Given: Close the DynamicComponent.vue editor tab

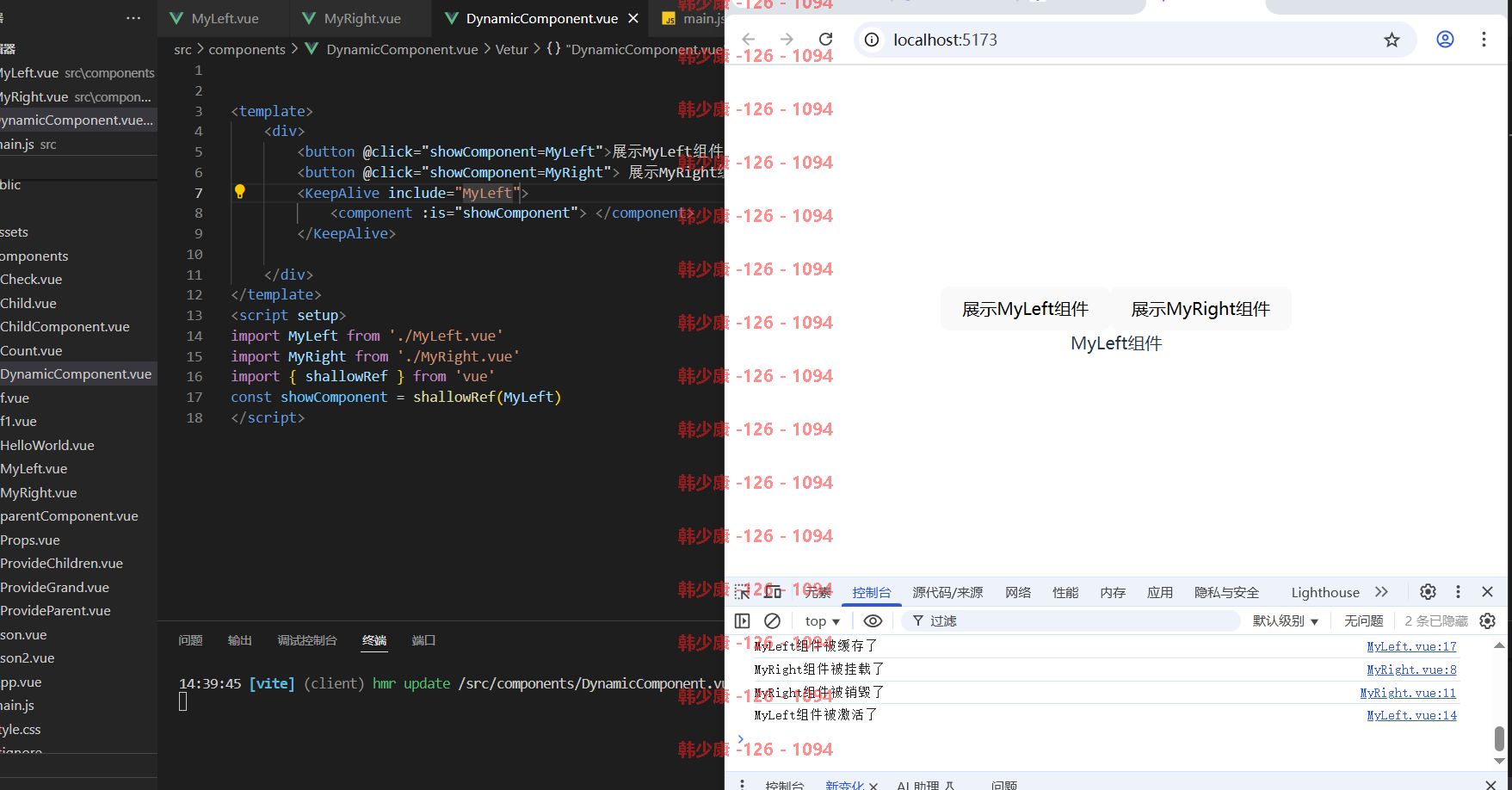Looking at the screenshot, I should coord(633,18).
